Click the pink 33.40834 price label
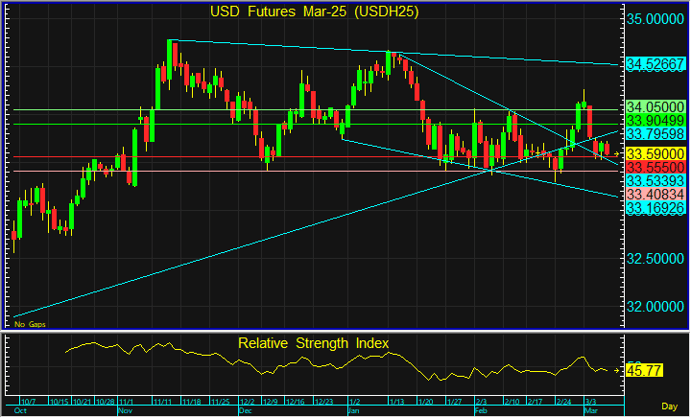691x418 pixels. click(655, 193)
